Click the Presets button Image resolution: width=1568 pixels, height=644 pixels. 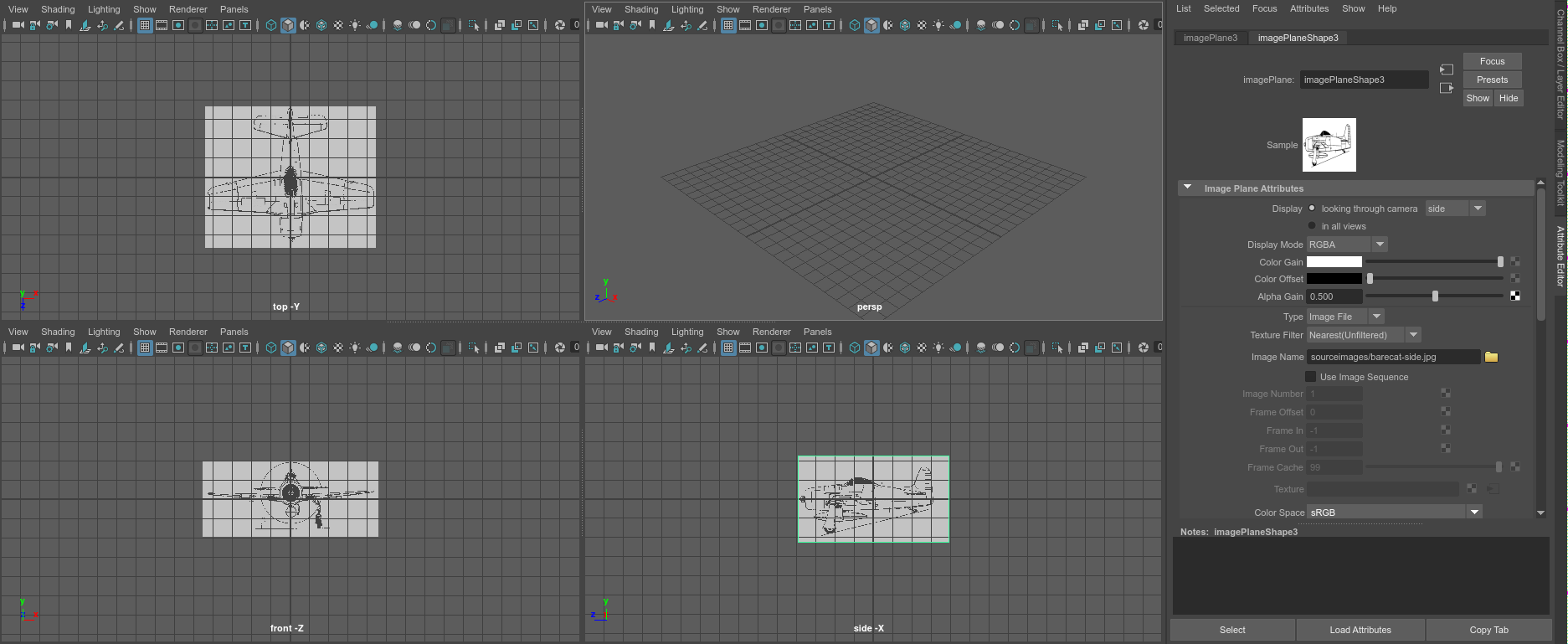pyautogui.click(x=1492, y=80)
